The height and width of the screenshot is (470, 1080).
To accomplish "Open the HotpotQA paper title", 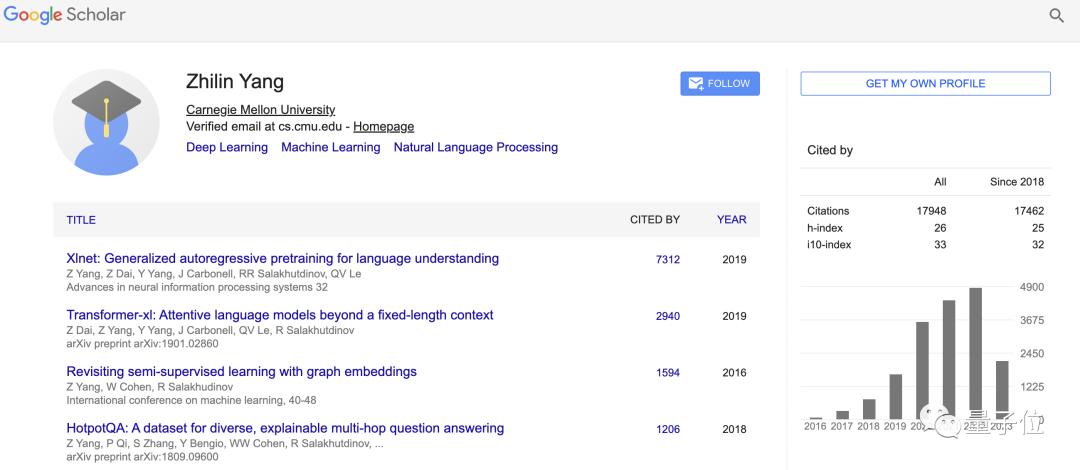I will coord(284,428).
